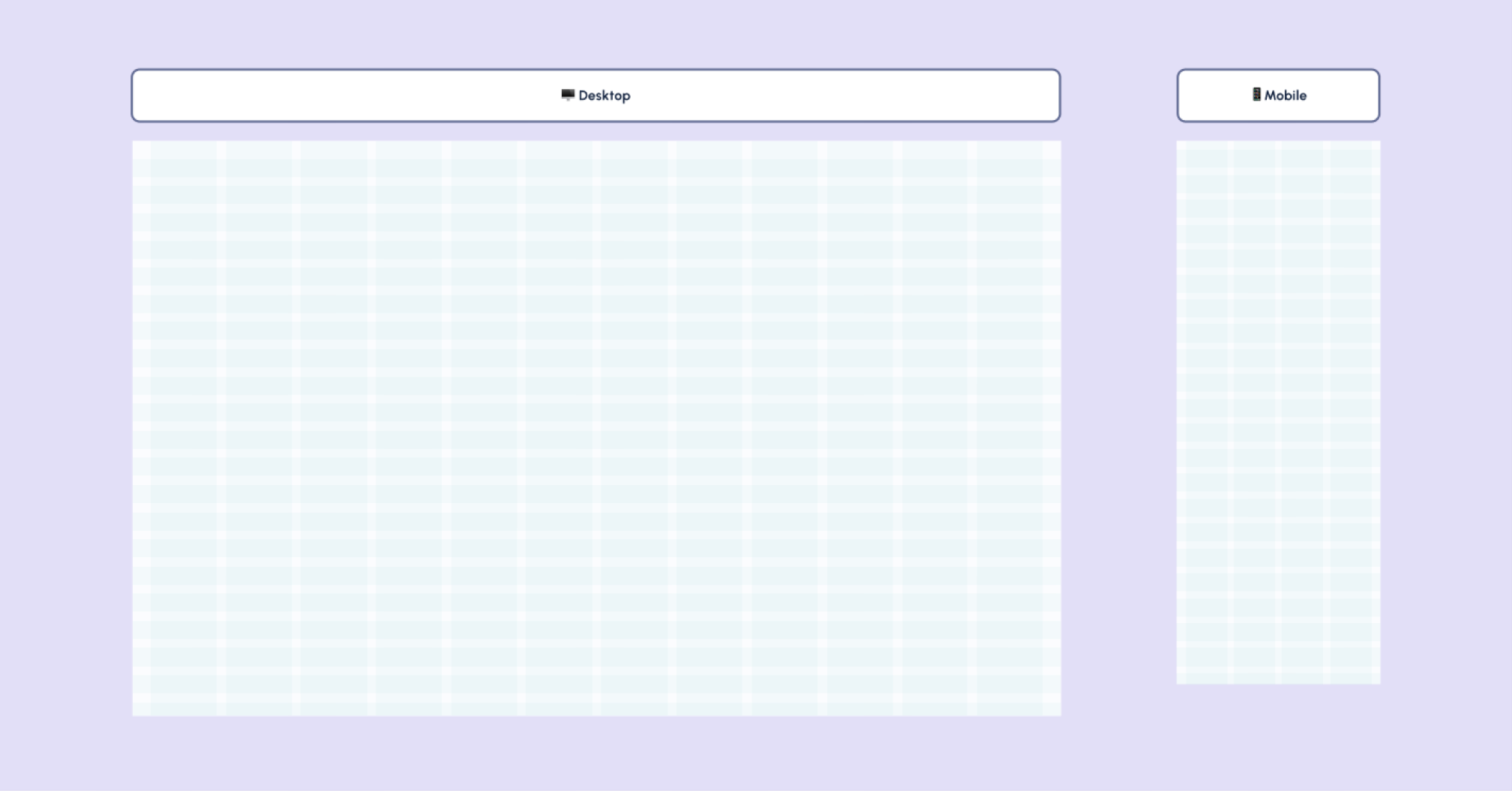Select the fourth column of mobile grid
Viewport: 1512px width, 791px height.
tap(1351, 412)
